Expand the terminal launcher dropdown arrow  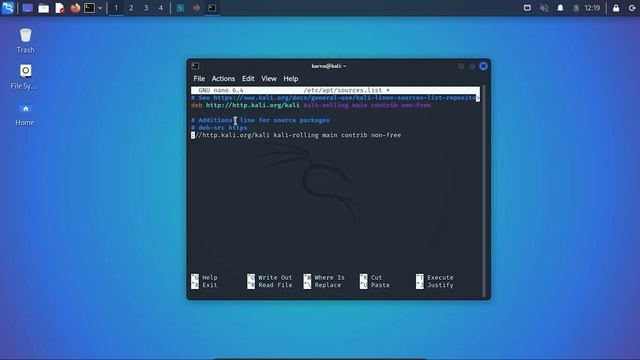click(100, 8)
